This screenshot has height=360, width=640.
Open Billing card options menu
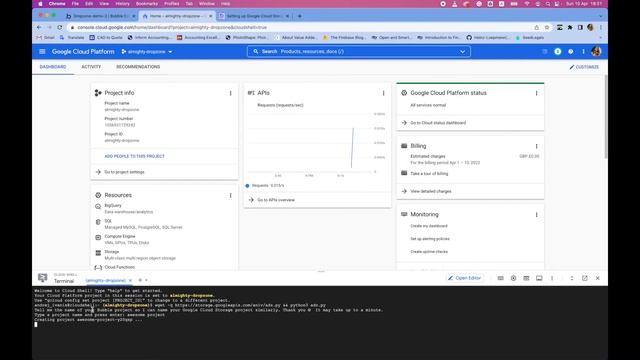click(x=536, y=146)
